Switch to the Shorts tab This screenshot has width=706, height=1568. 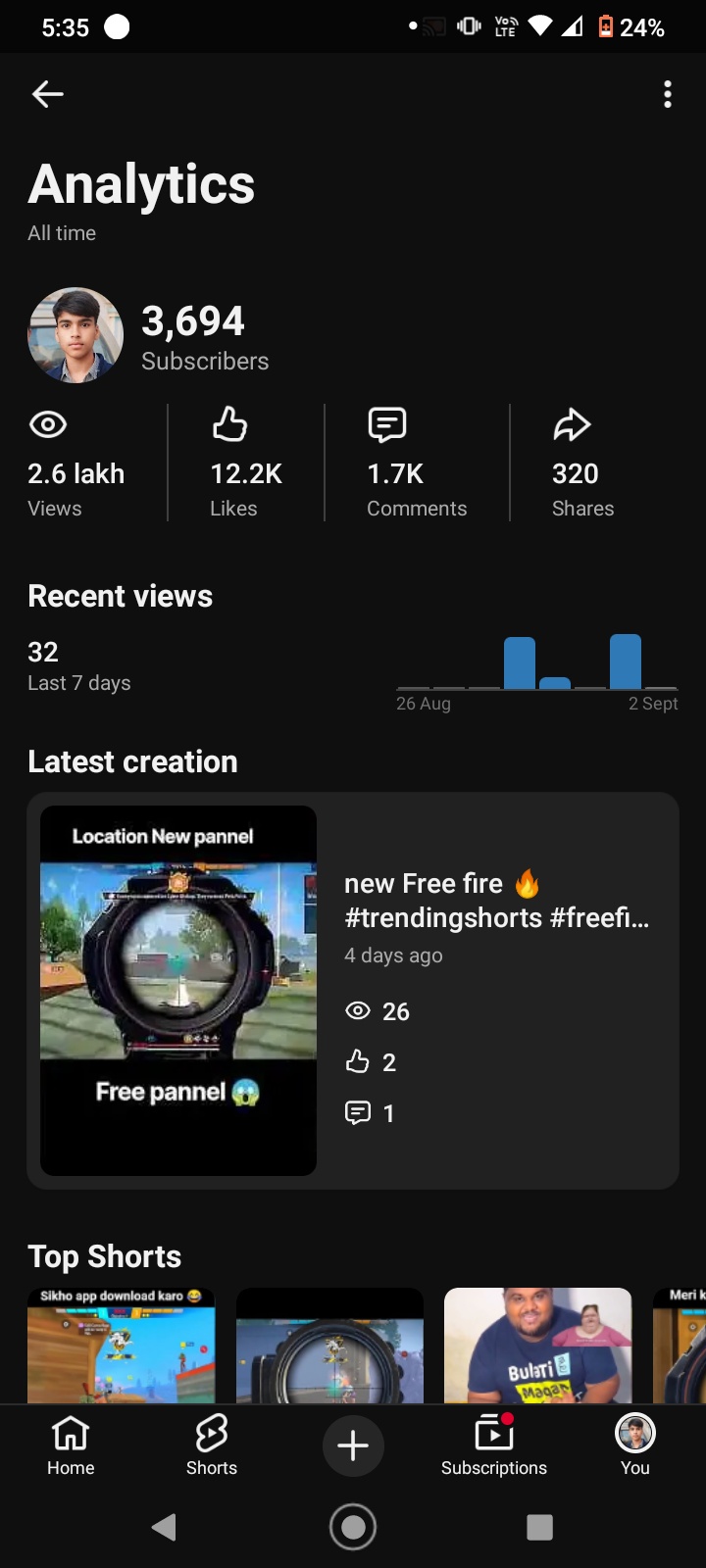212,1445
